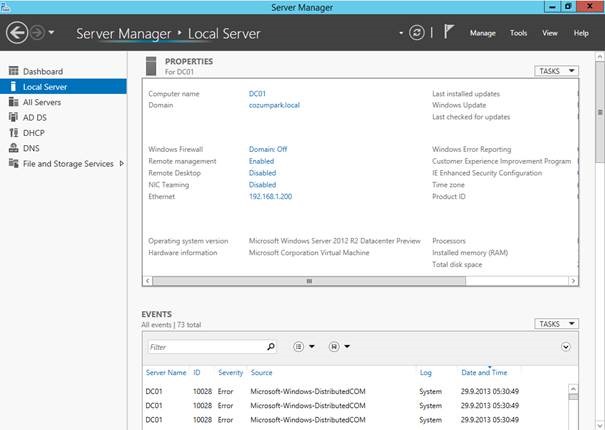Open the Manage menu

482,33
